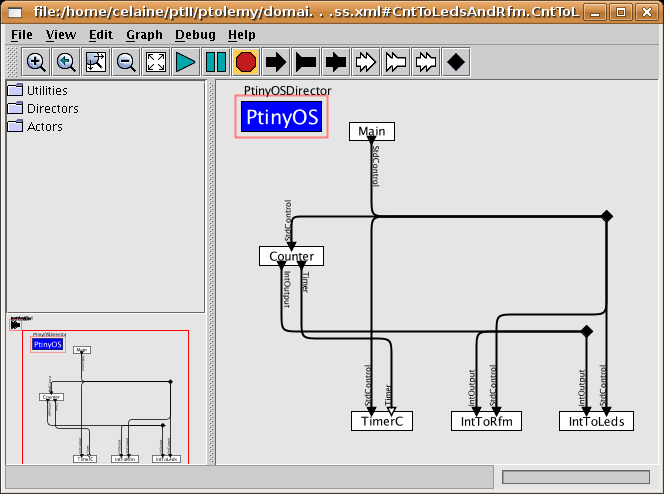Stop the model with the red stop button
Screen dimensions: 664x494
(246, 62)
